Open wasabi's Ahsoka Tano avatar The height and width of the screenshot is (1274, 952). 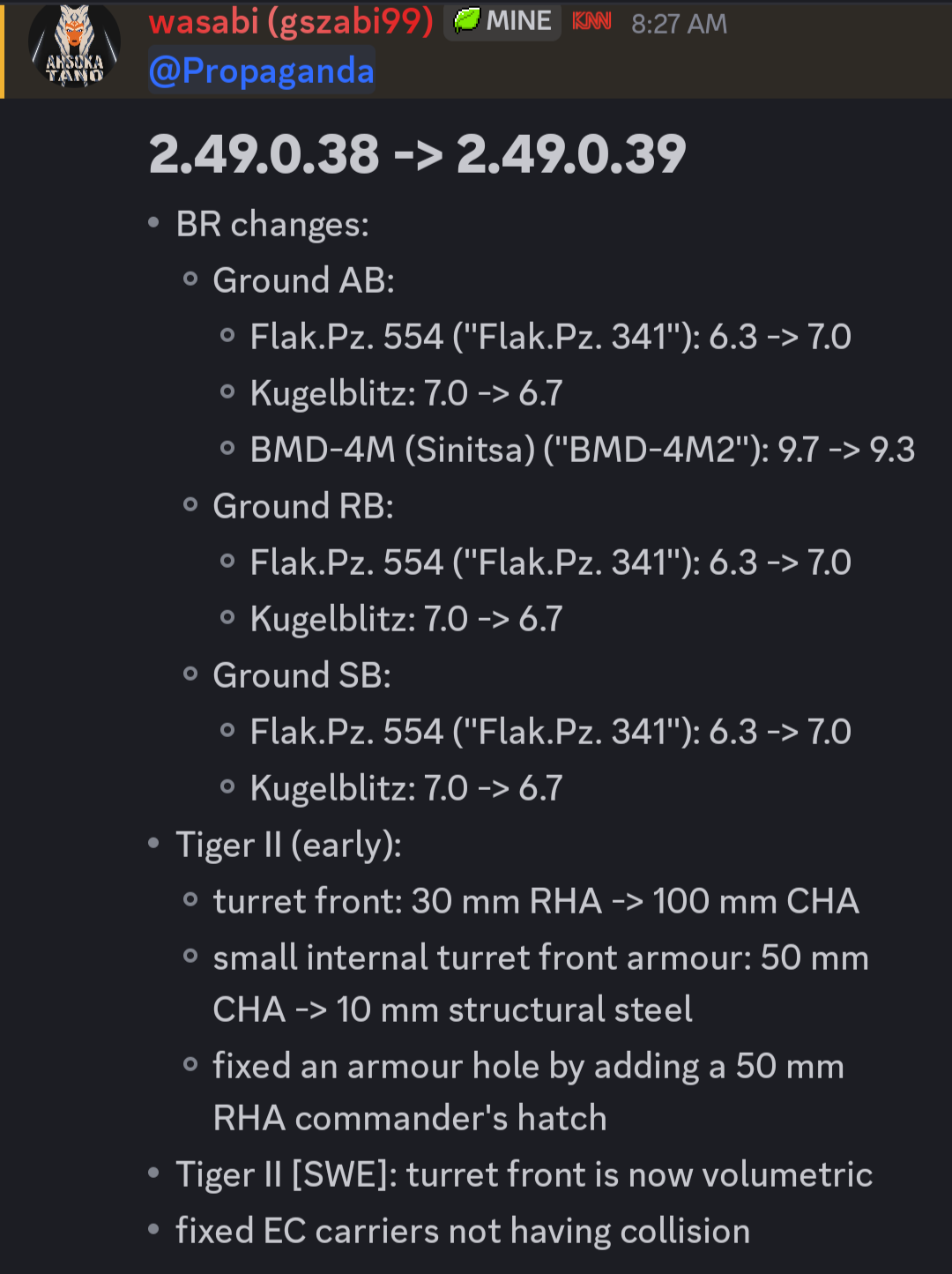(74, 48)
